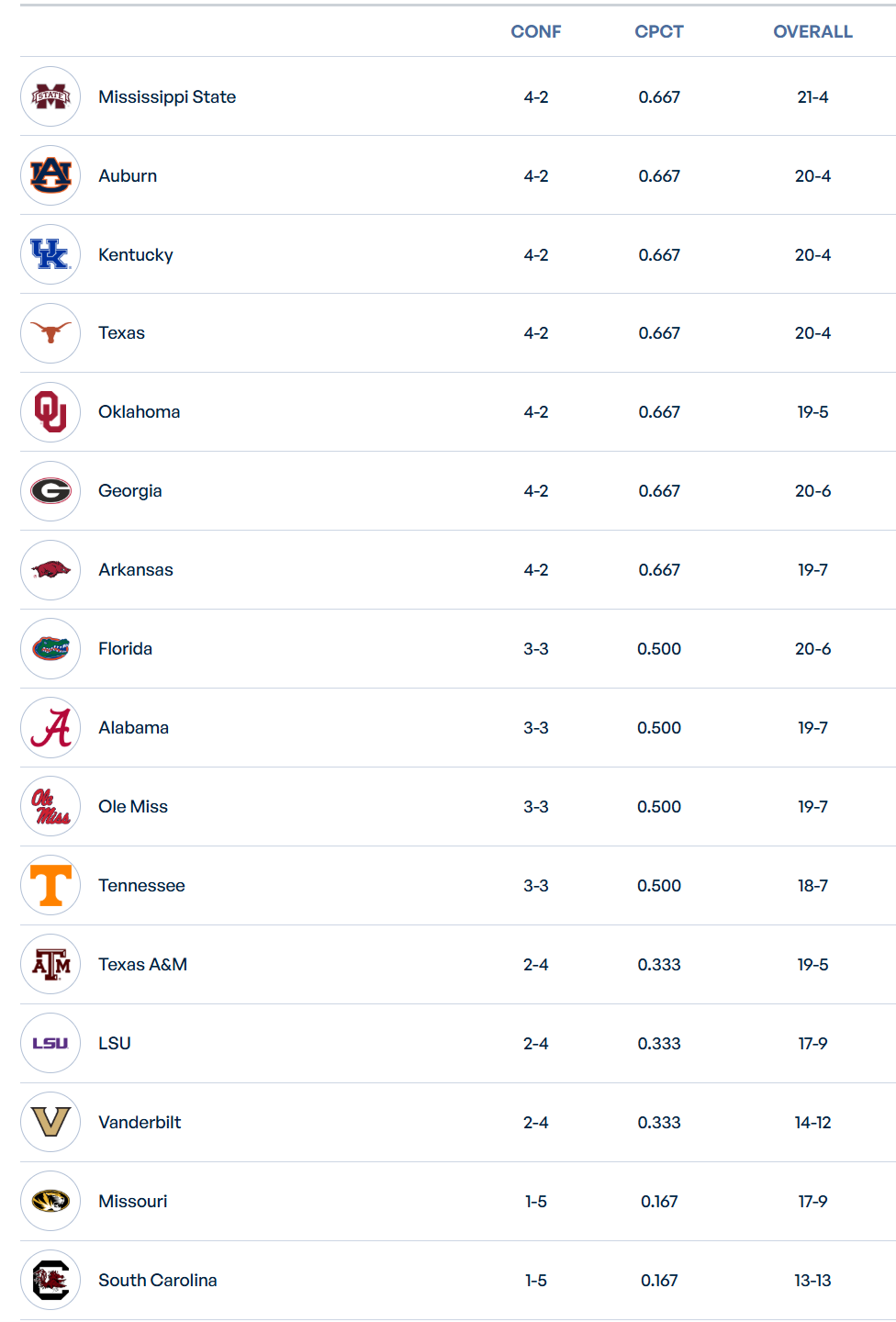Image resolution: width=896 pixels, height=1322 pixels.
Task: Click the Arkansas Razorbacks logo
Action: tap(50, 570)
